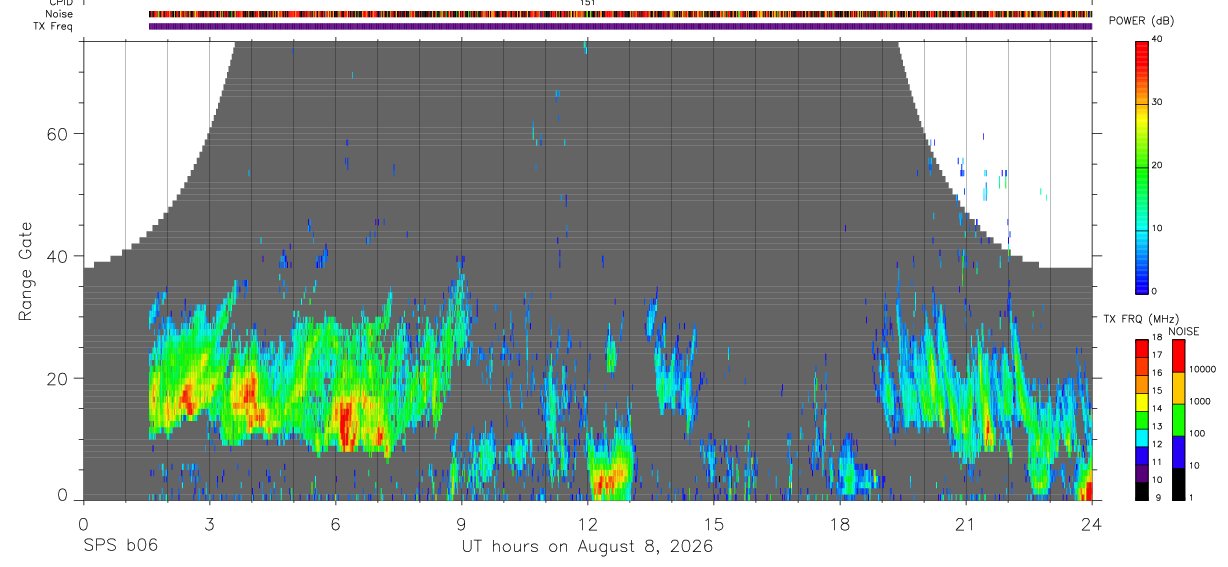
Task: Click the x-axis tick label 21
Action: pyautogui.click(x=965, y=523)
